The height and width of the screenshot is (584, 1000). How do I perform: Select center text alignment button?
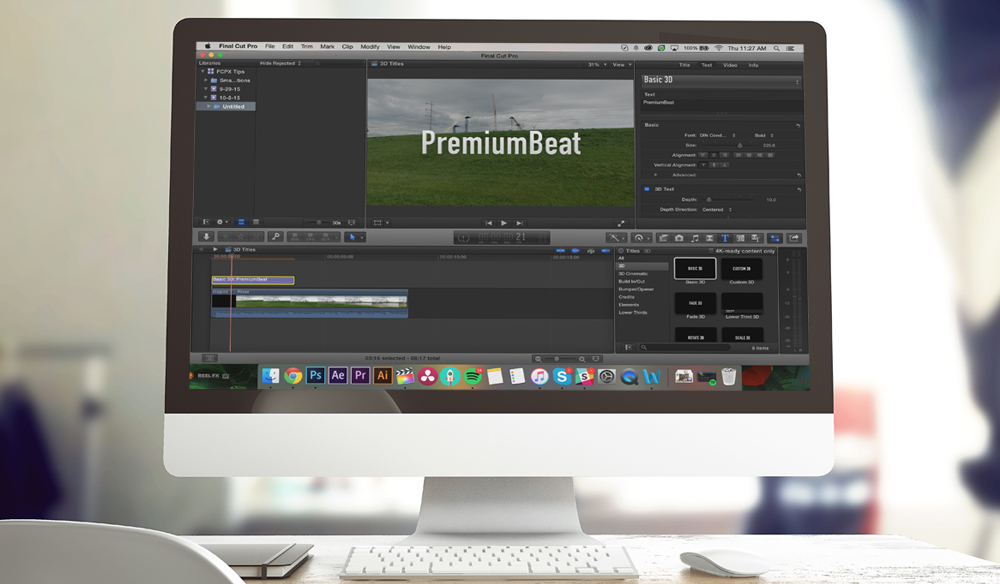[x=714, y=155]
